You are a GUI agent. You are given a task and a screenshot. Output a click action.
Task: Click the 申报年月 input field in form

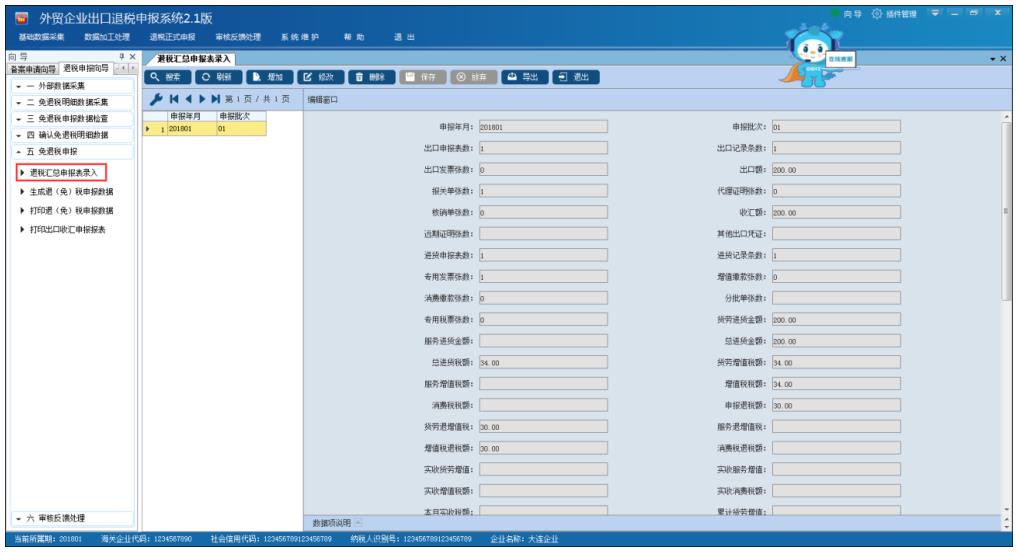click(x=542, y=127)
